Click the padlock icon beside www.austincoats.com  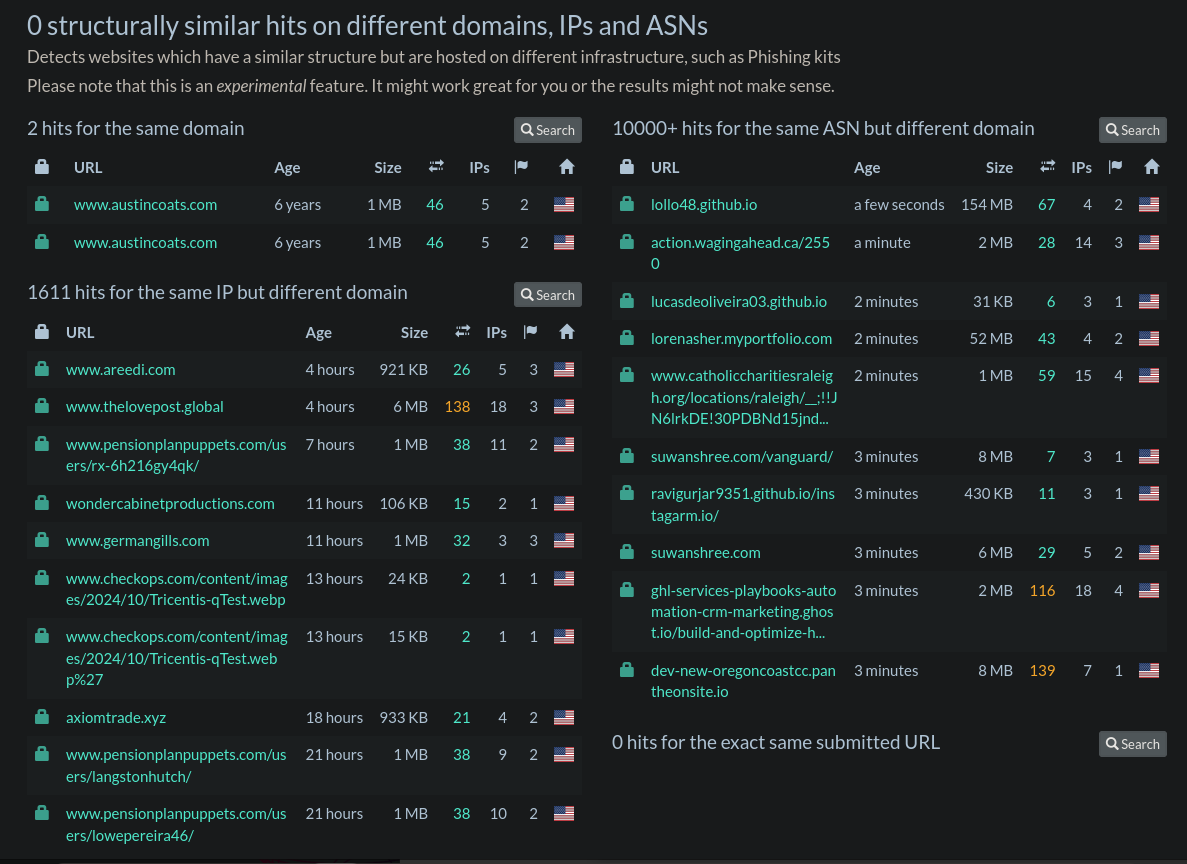(x=42, y=204)
